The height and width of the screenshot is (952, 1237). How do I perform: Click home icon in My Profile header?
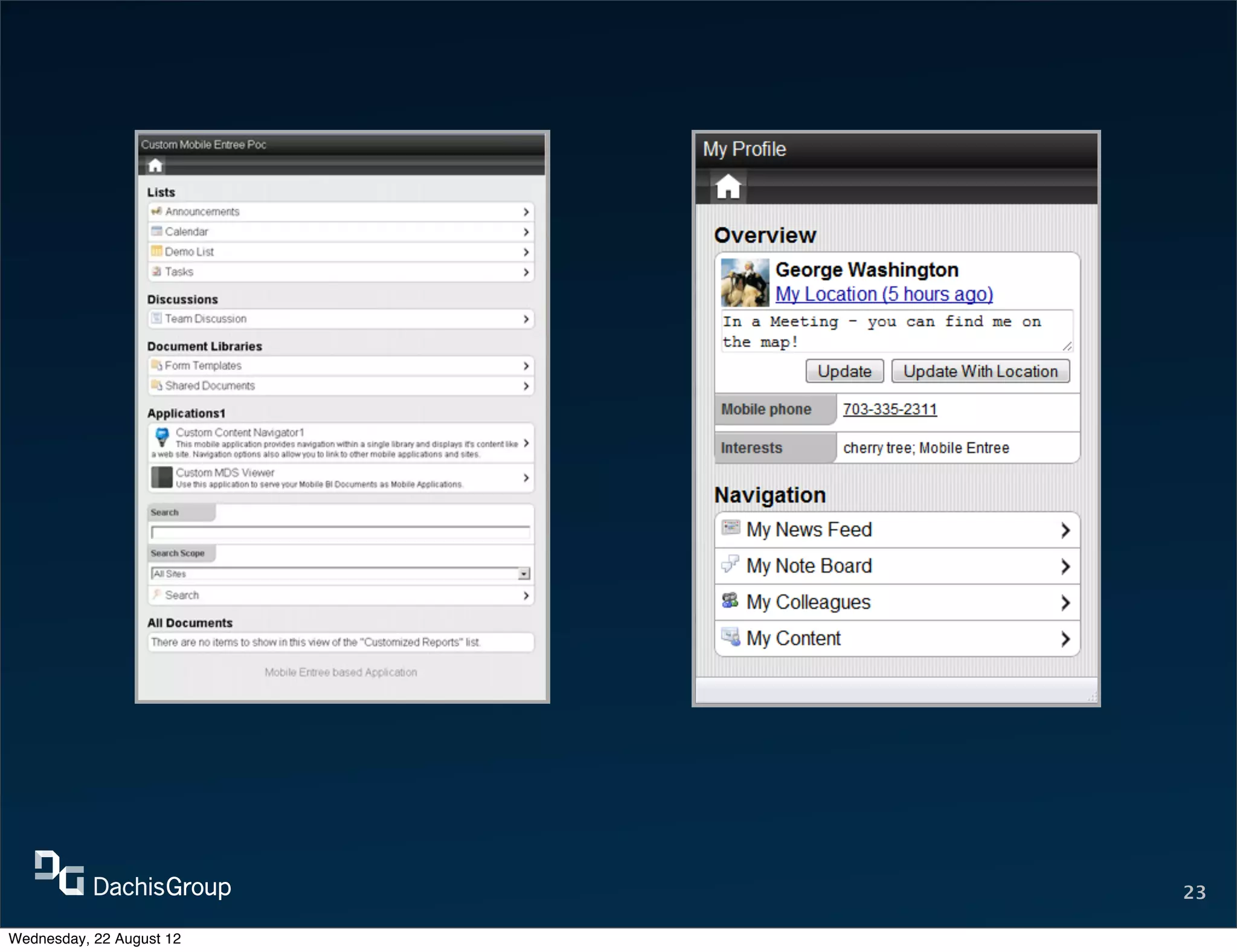(x=728, y=187)
